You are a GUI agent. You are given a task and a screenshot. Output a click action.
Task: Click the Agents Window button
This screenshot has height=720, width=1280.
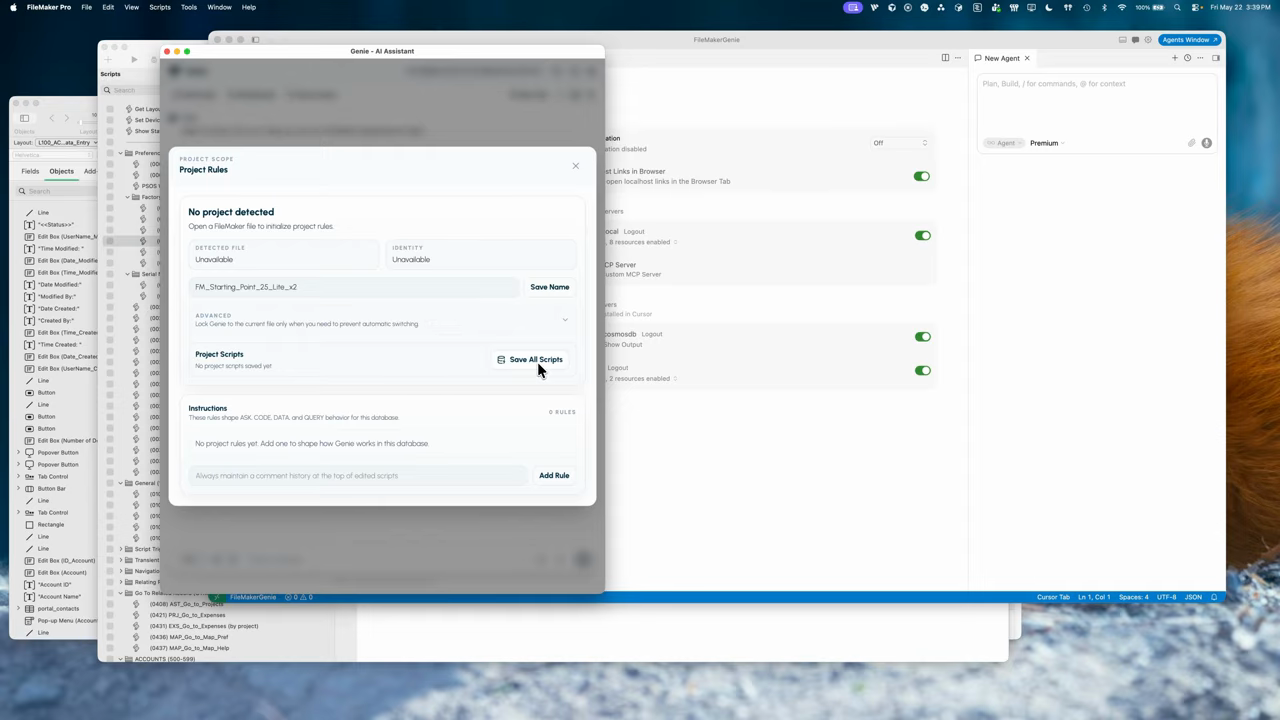pyautogui.click(x=1189, y=40)
